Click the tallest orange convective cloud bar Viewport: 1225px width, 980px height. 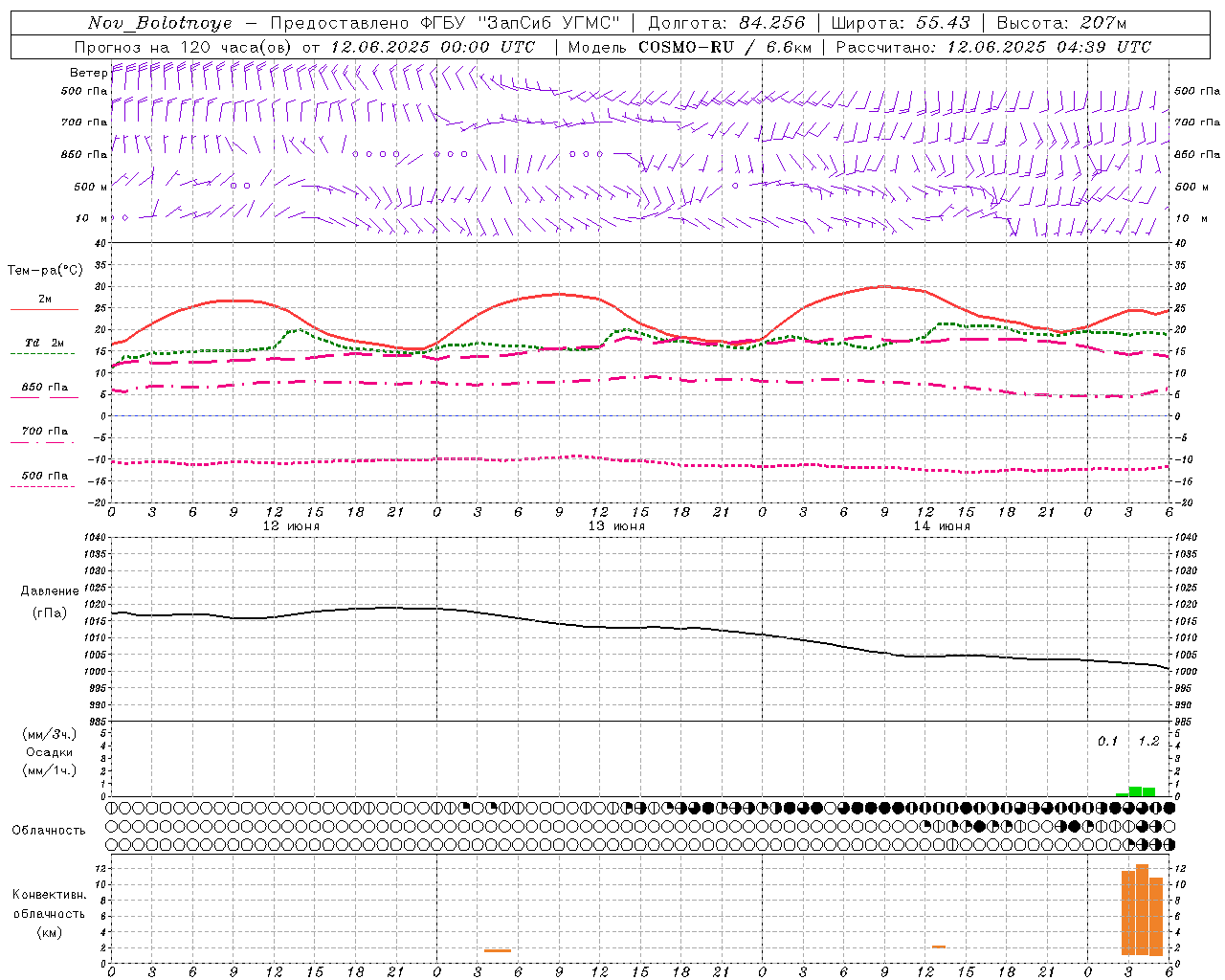click(1142, 909)
